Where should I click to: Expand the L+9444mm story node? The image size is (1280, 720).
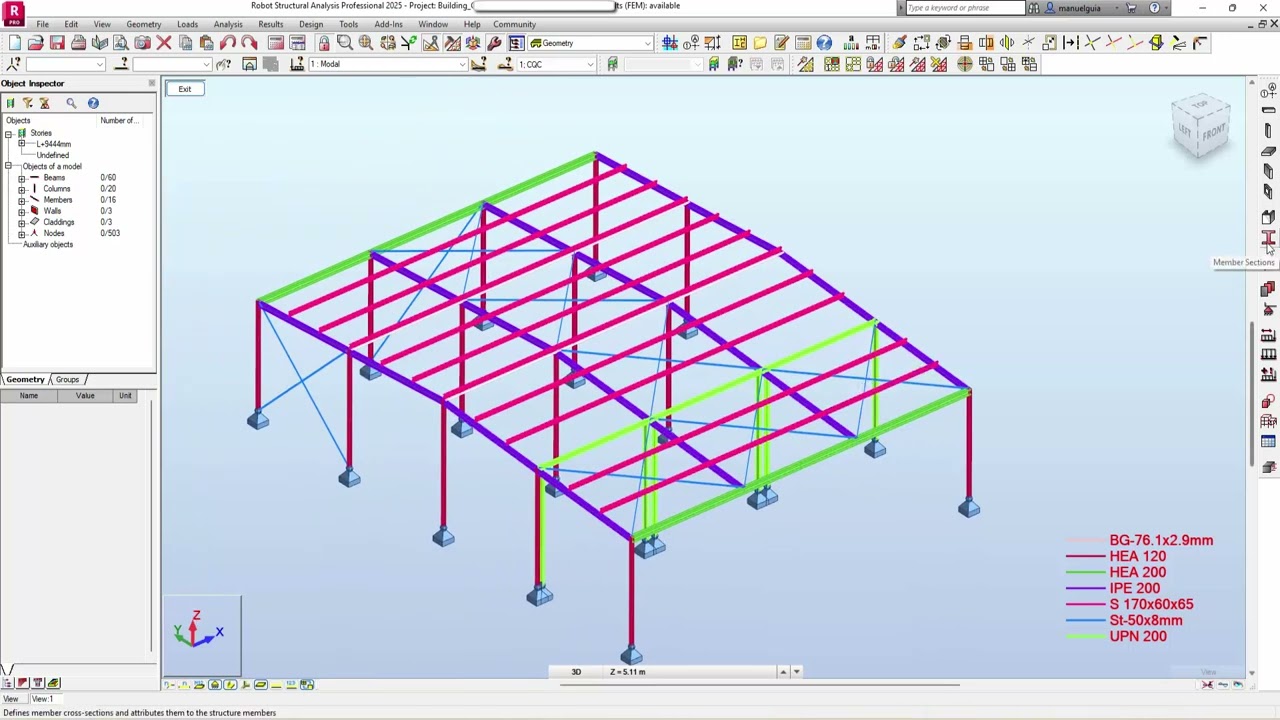[21, 144]
